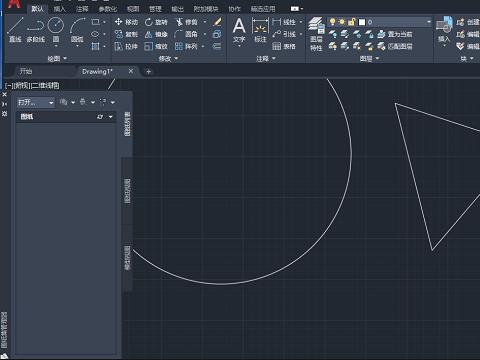Select the Arc (圆弧) tool
480x360 pixels.
pos(77,30)
